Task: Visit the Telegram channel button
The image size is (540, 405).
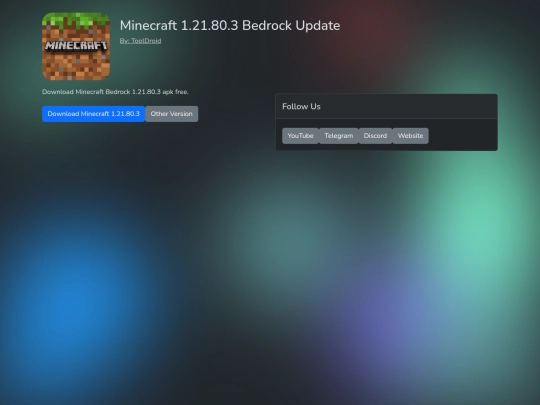Action: 339,136
